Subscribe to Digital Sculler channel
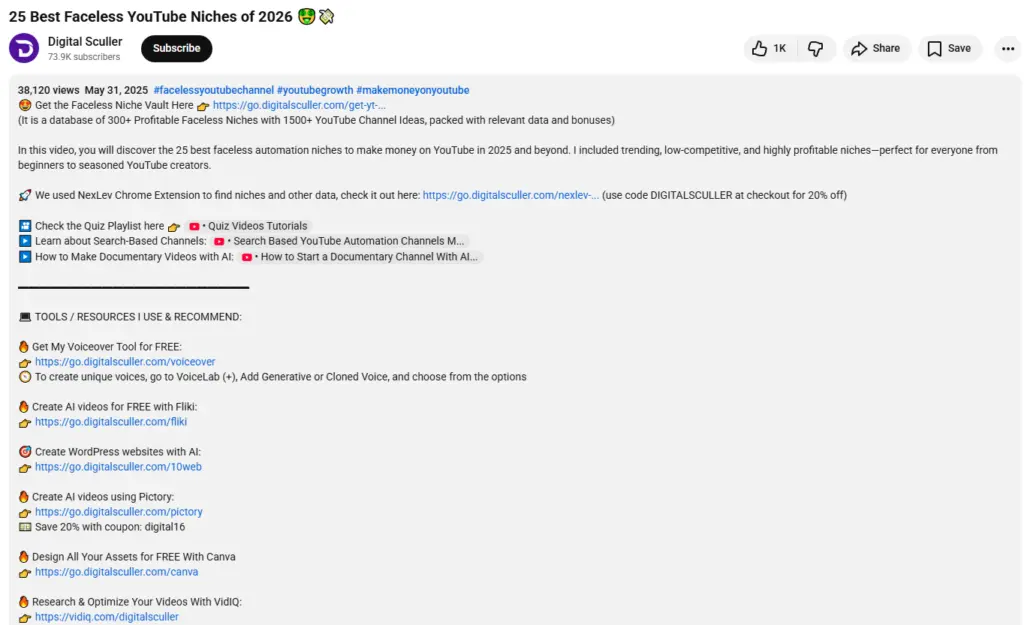This screenshot has width=1024, height=625. pos(177,48)
